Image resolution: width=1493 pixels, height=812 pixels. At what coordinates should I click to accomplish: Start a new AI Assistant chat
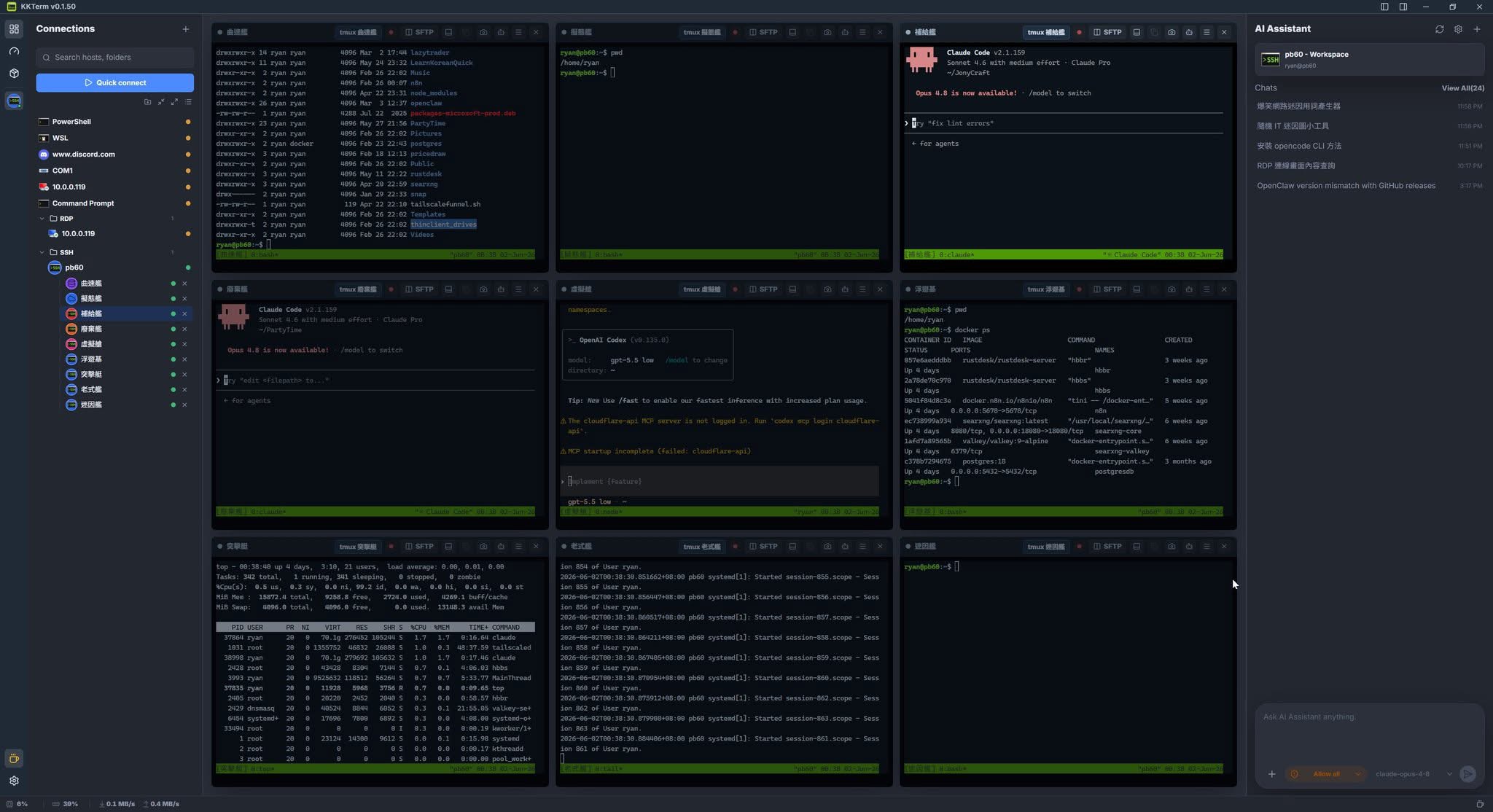(1477, 29)
